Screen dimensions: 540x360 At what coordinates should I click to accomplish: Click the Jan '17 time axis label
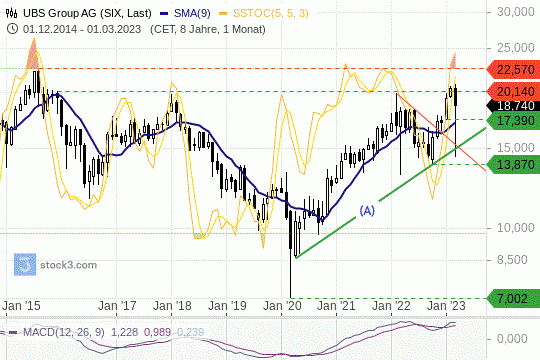point(117,306)
